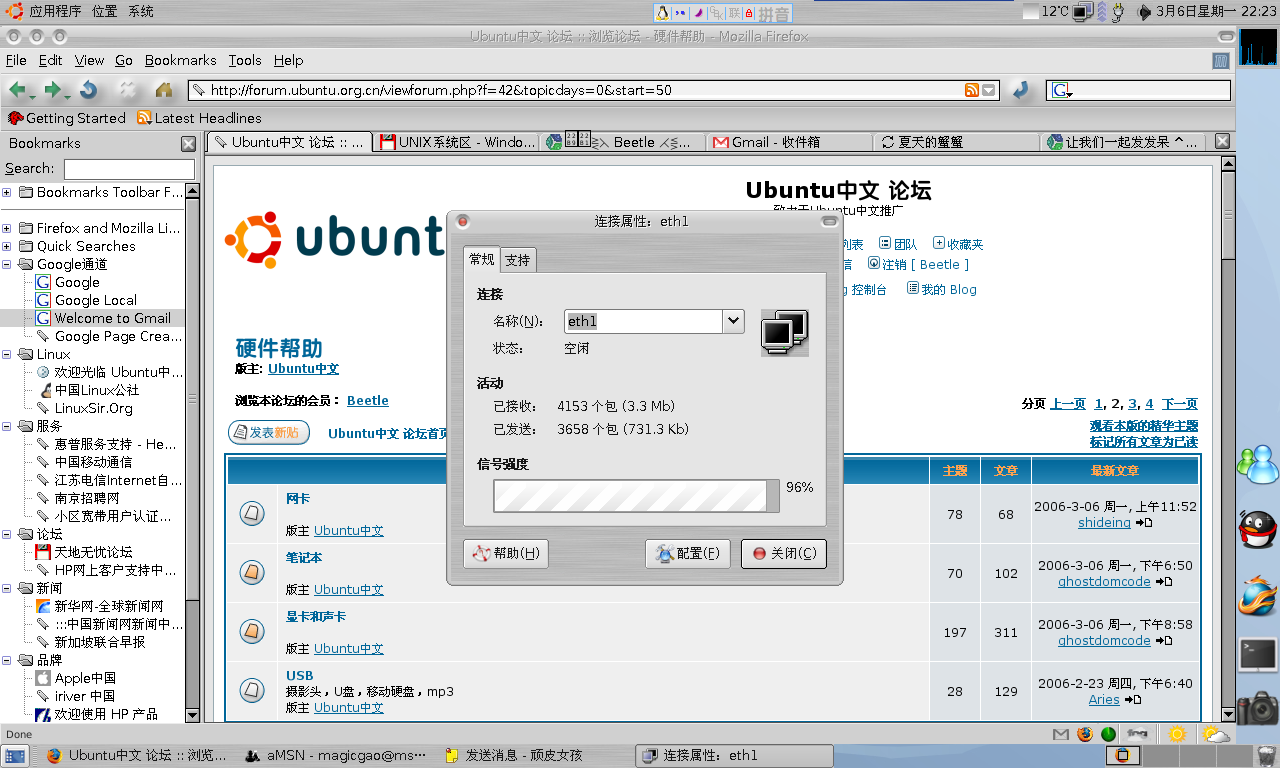Switch to the 支持 tab in dialog
The image size is (1280, 768).
(518, 260)
